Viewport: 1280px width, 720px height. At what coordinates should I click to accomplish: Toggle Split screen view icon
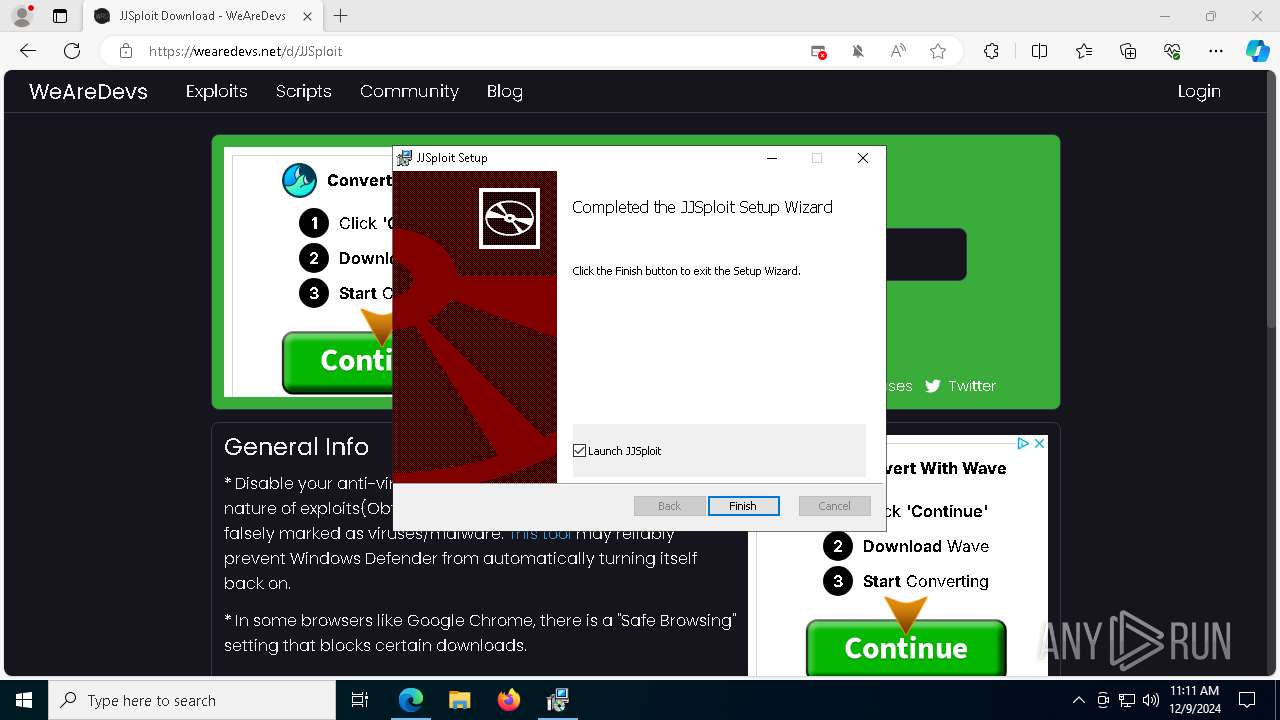(x=1039, y=51)
